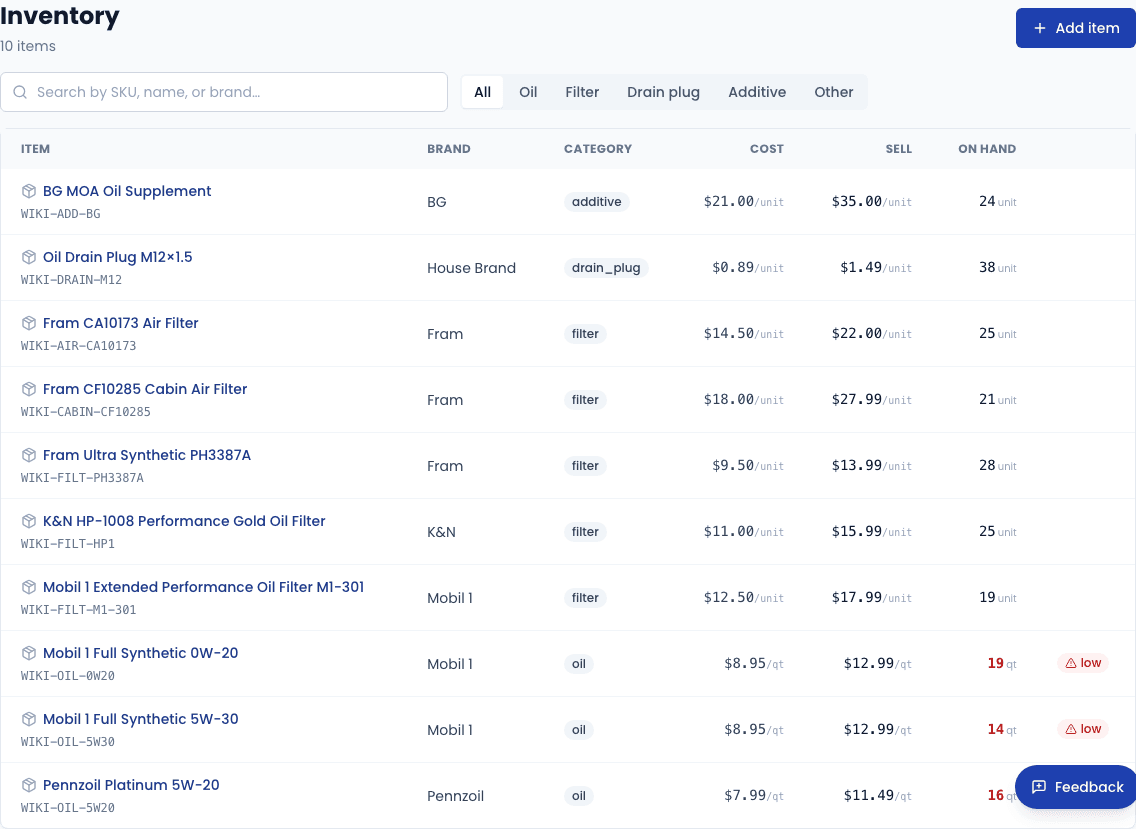Click the CATEGORY column header
This screenshot has height=829, width=1136.
pos(598,149)
